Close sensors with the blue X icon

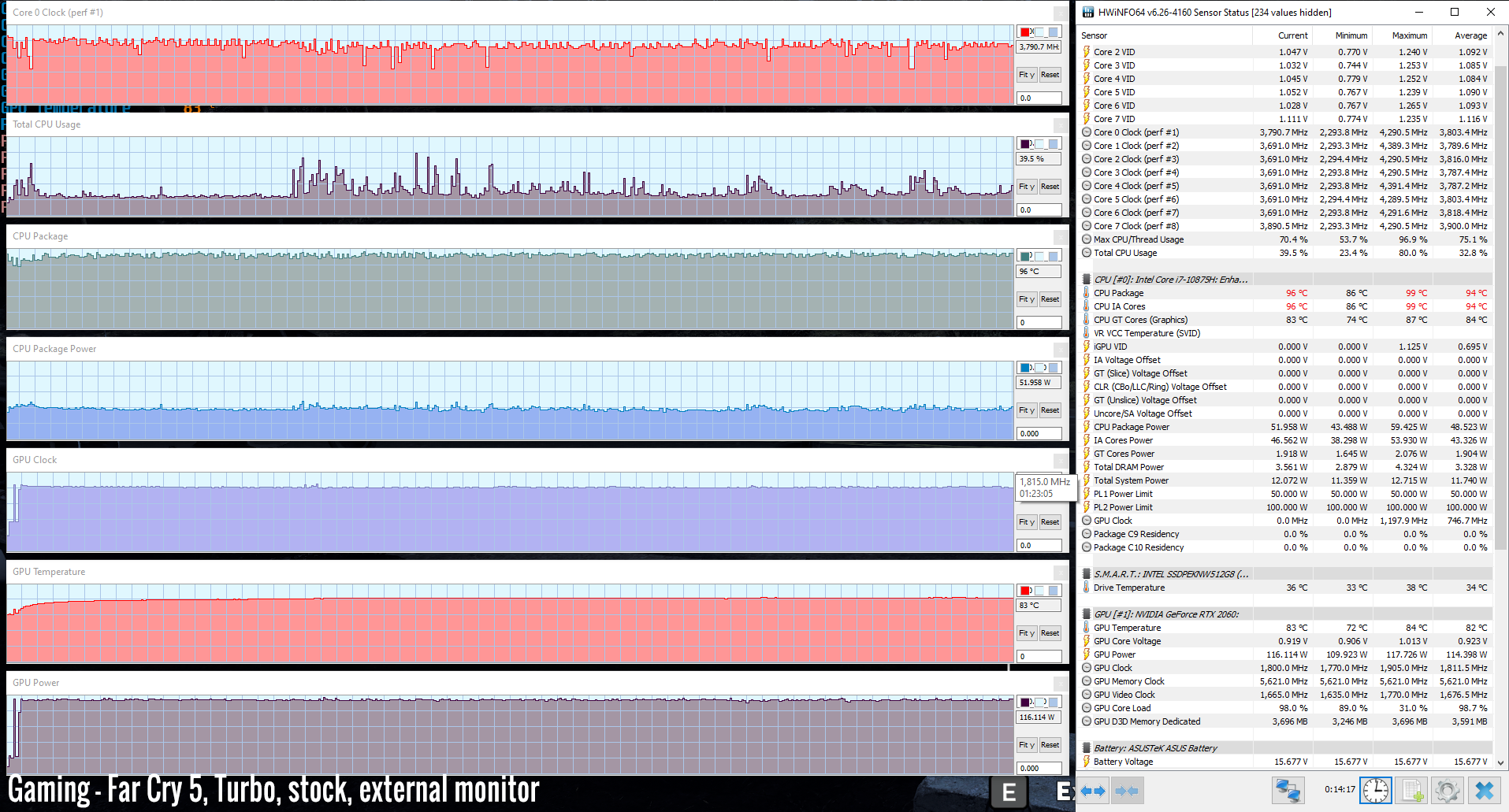1485,791
